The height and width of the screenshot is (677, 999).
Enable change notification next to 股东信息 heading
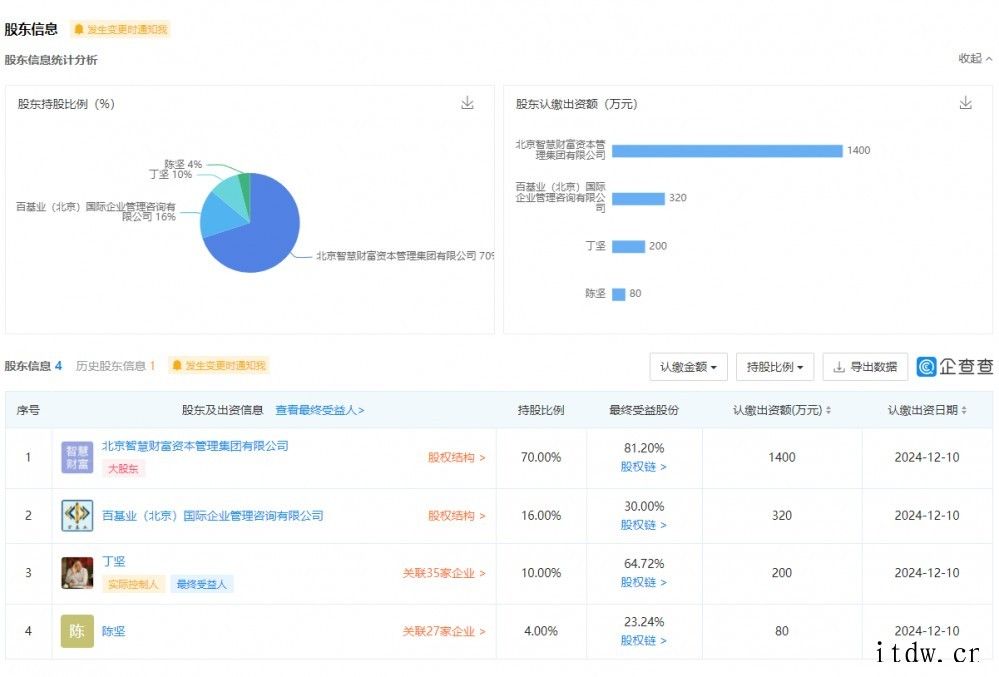[120, 29]
